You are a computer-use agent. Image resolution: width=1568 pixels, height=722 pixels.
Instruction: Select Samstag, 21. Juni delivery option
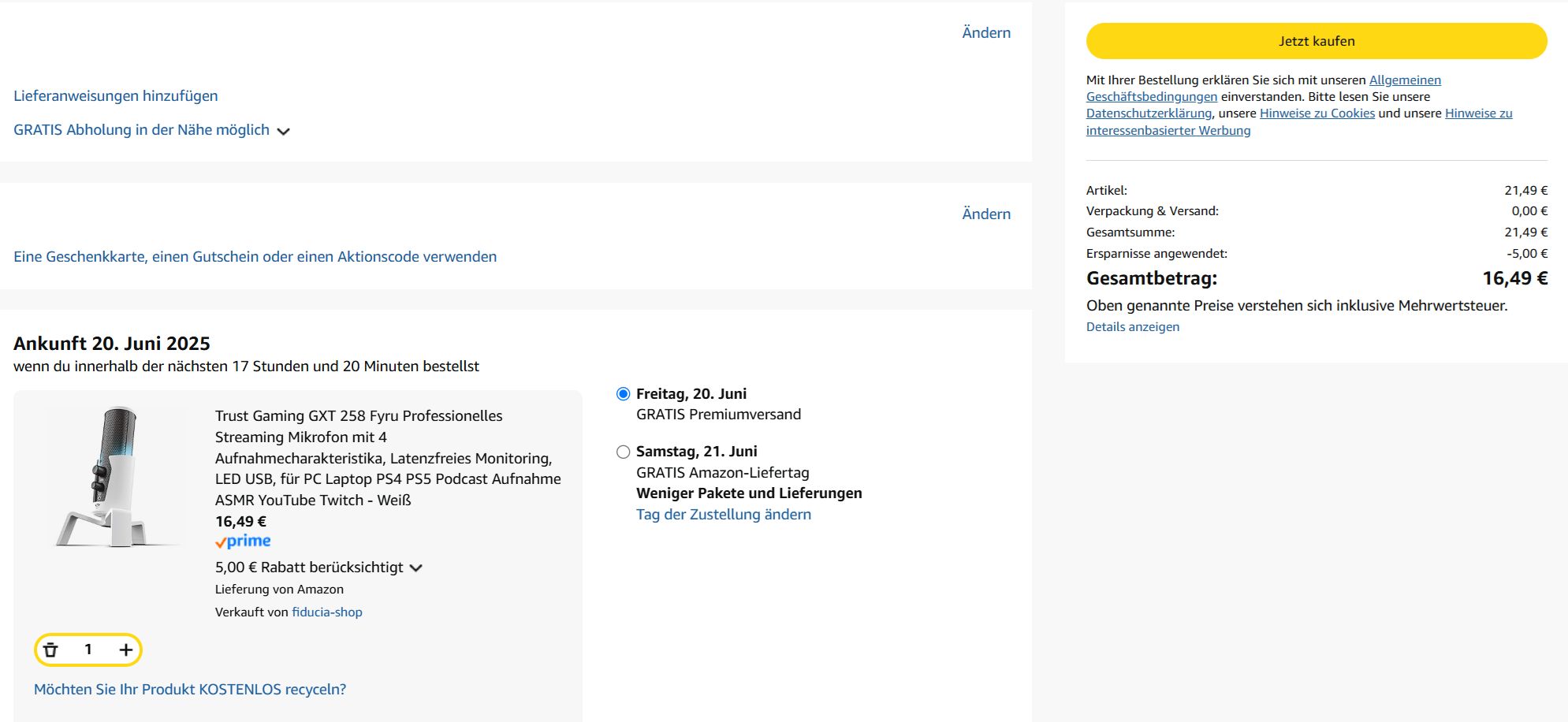(623, 452)
